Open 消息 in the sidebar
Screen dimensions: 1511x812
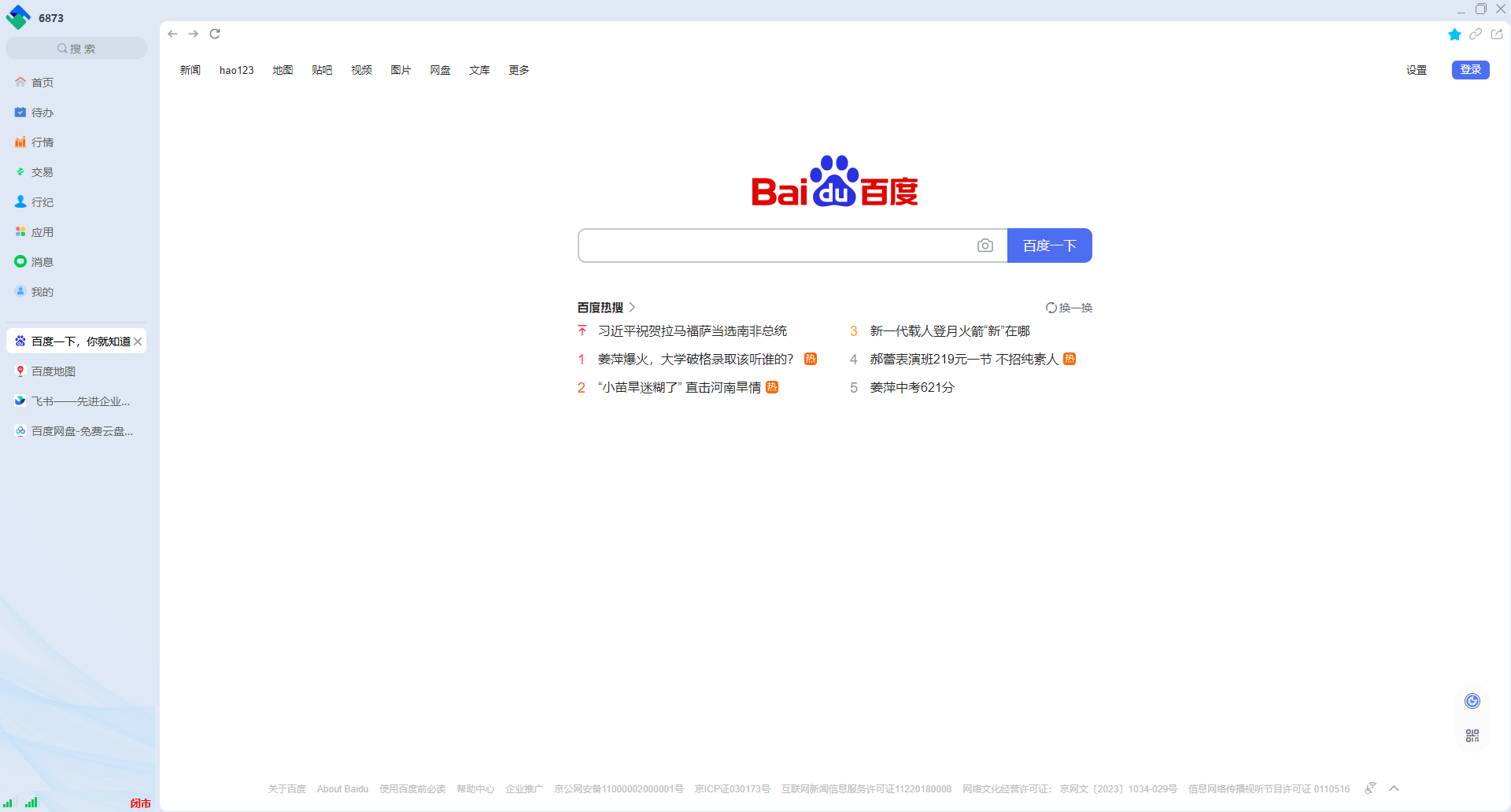[76, 262]
